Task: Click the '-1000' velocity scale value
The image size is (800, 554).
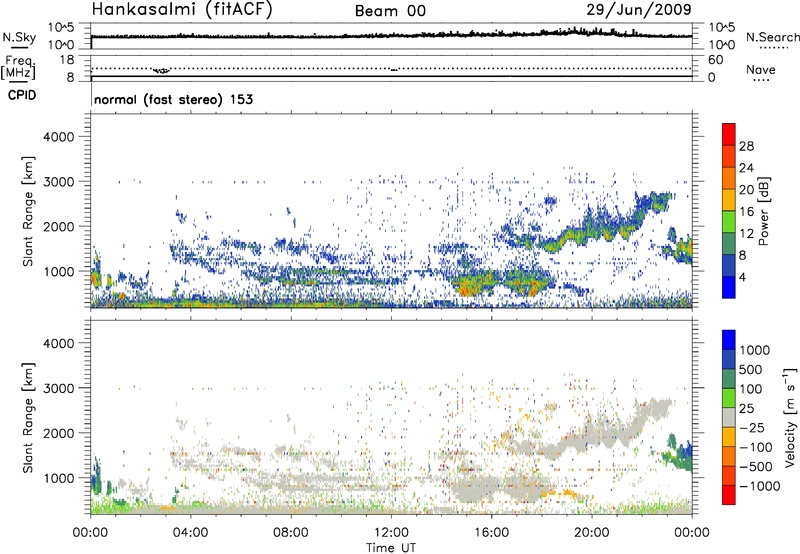Action: coord(759,486)
